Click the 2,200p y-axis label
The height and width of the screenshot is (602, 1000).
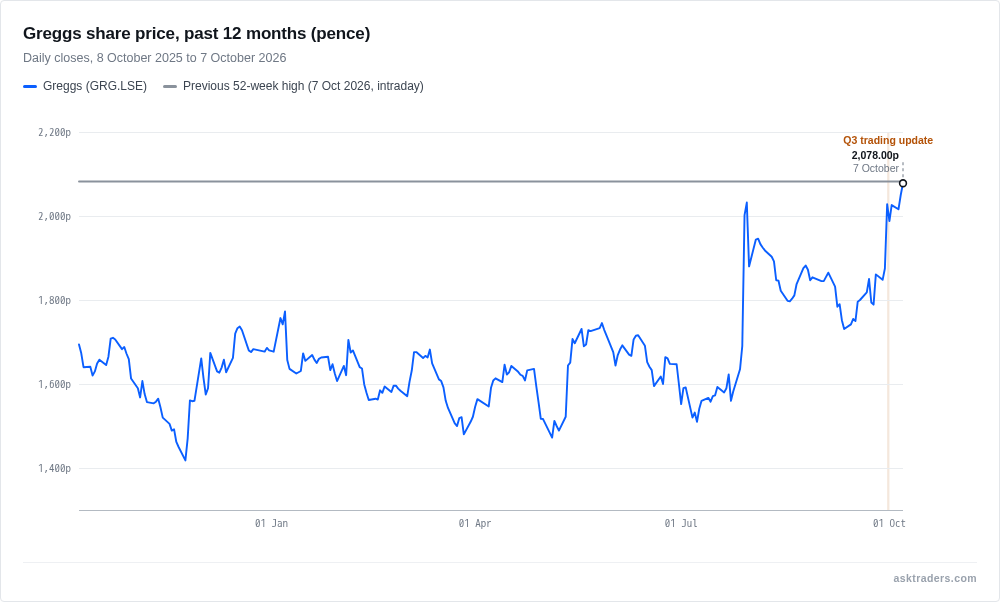pos(54,133)
